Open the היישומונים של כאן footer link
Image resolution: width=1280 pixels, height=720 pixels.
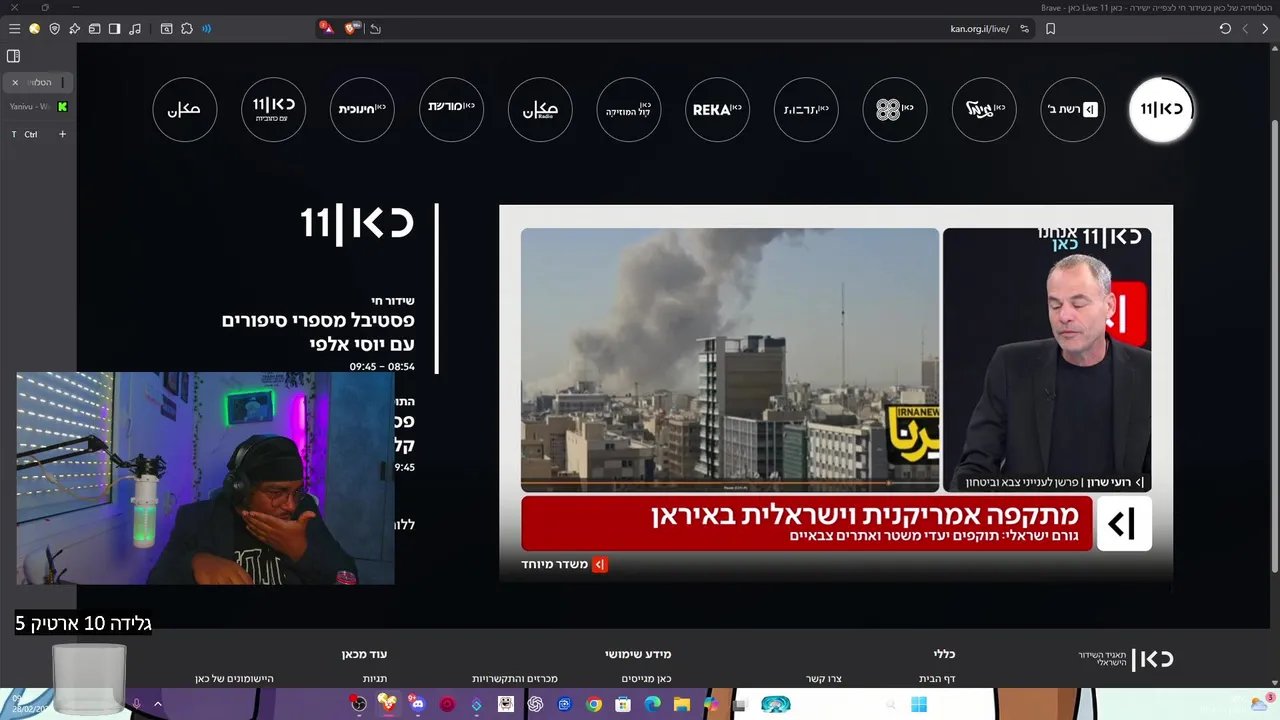point(234,679)
